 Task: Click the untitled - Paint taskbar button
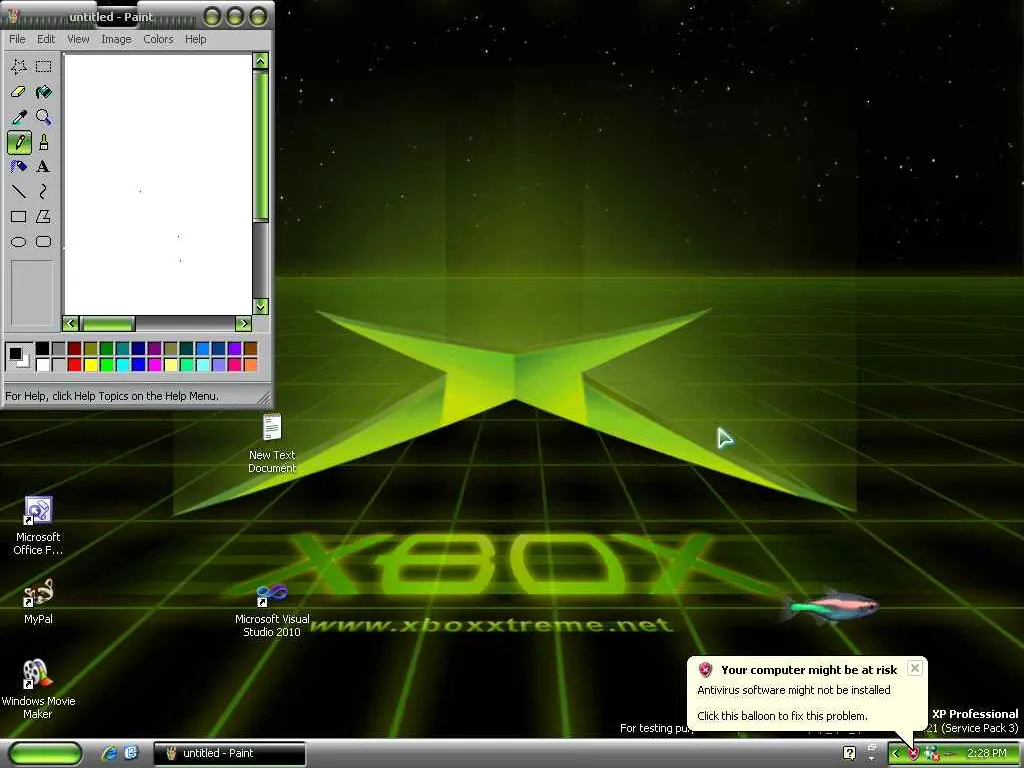click(229, 753)
